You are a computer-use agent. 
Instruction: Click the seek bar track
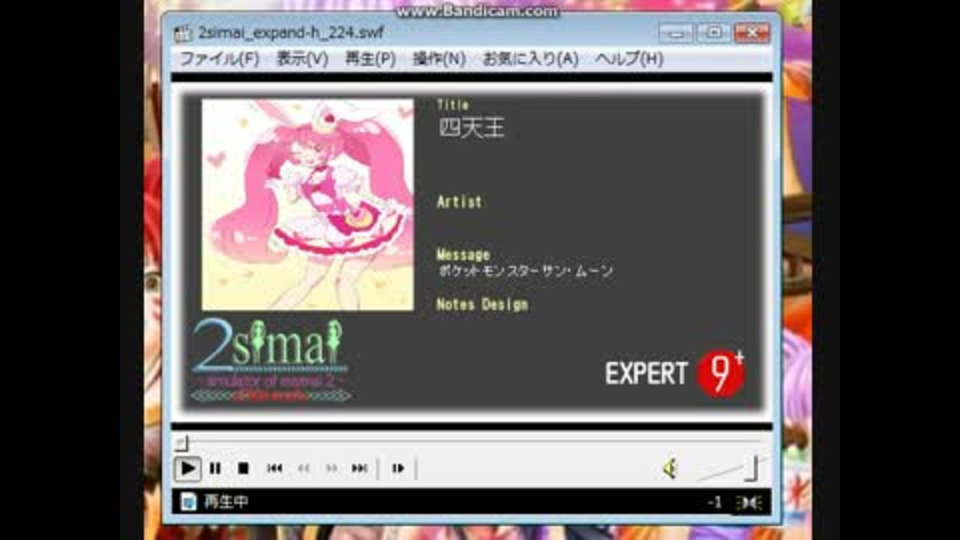471,440
